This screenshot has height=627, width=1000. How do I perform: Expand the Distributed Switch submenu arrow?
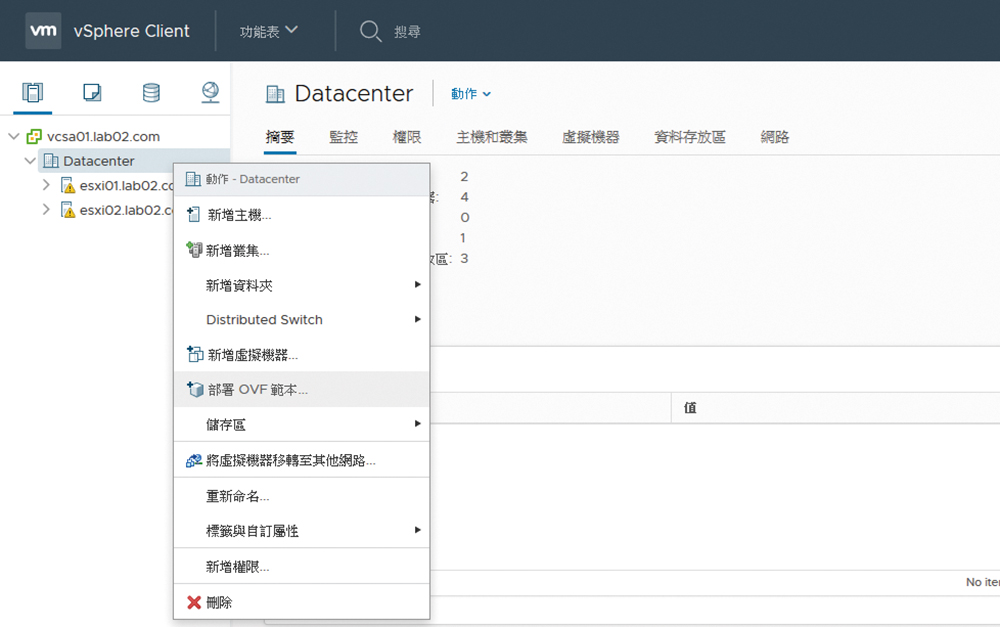[x=418, y=319]
